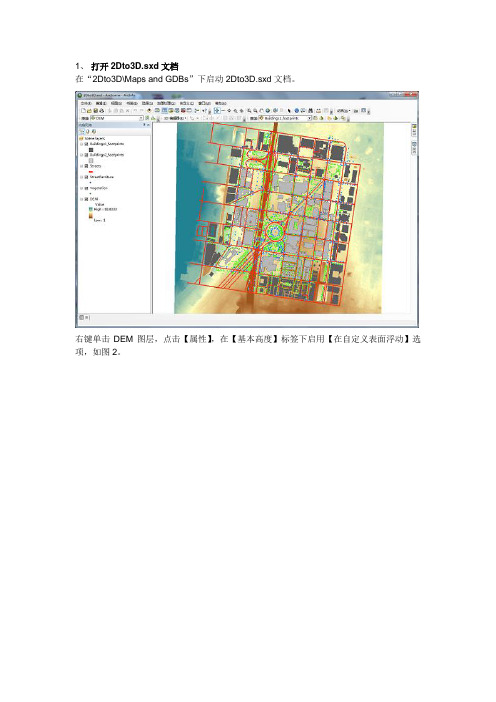Click the Full Extent globe icon
The height and width of the screenshot is (702, 496).
tap(268, 111)
